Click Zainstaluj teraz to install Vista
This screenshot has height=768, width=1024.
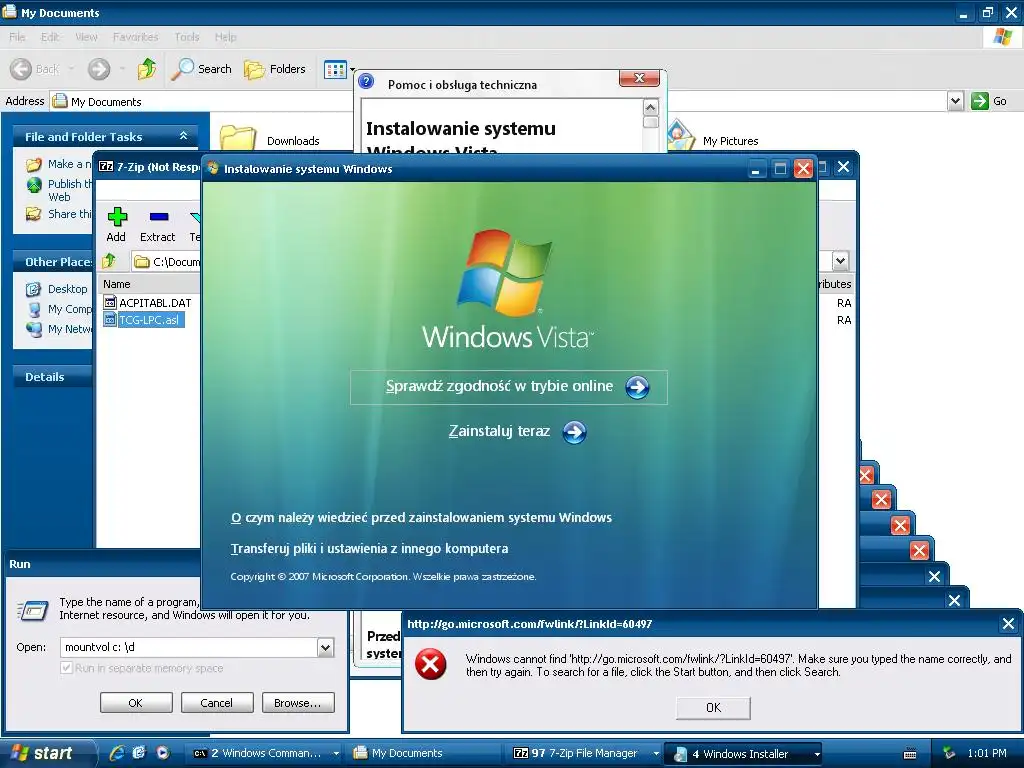(499, 431)
